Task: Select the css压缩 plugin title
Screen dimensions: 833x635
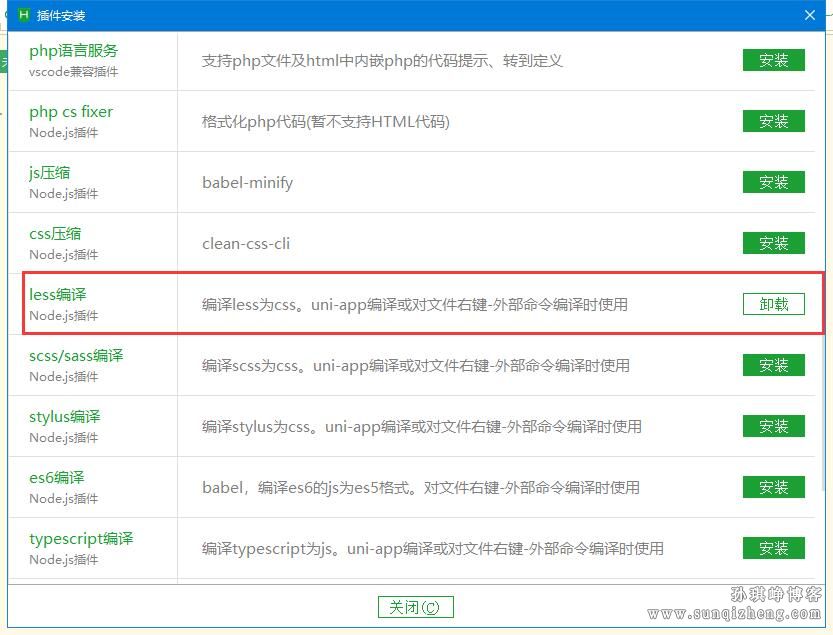Action: click(55, 233)
